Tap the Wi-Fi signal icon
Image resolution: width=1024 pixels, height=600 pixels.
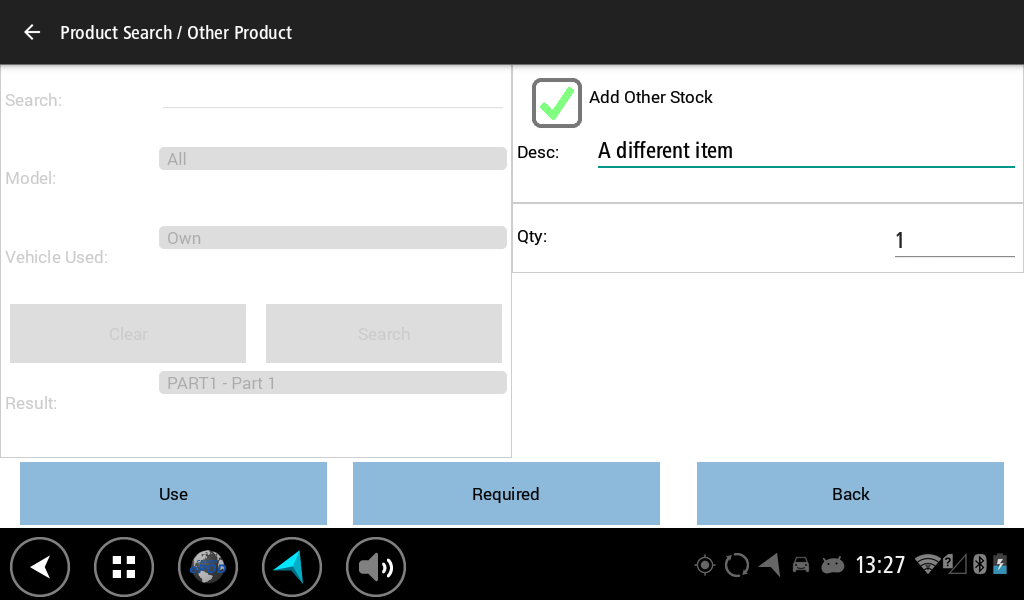pos(927,564)
